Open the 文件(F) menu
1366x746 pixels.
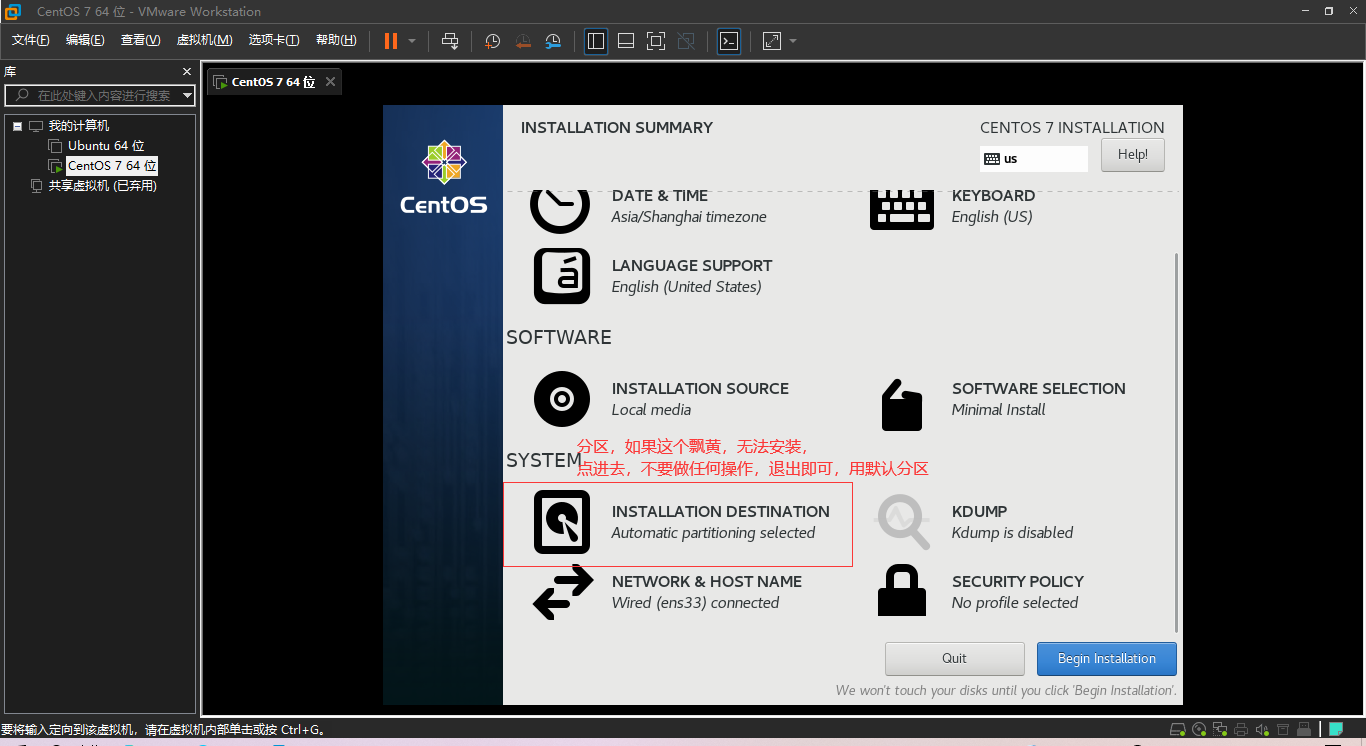pos(31,40)
